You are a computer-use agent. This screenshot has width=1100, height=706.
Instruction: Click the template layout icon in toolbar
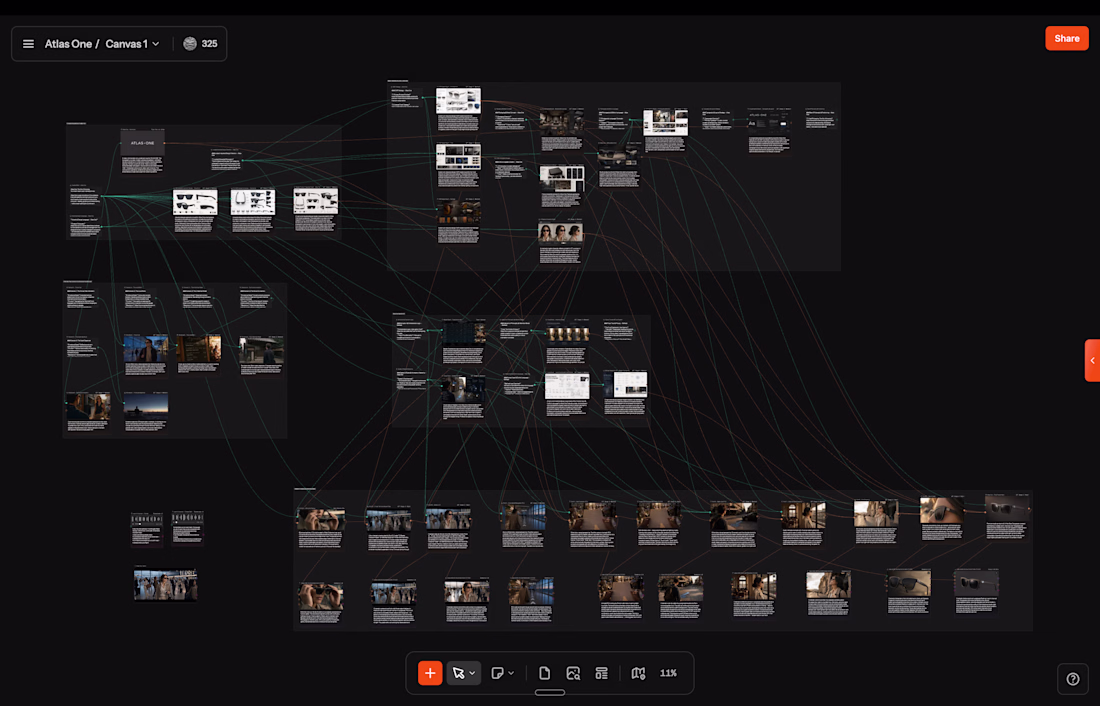tap(601, 673)
